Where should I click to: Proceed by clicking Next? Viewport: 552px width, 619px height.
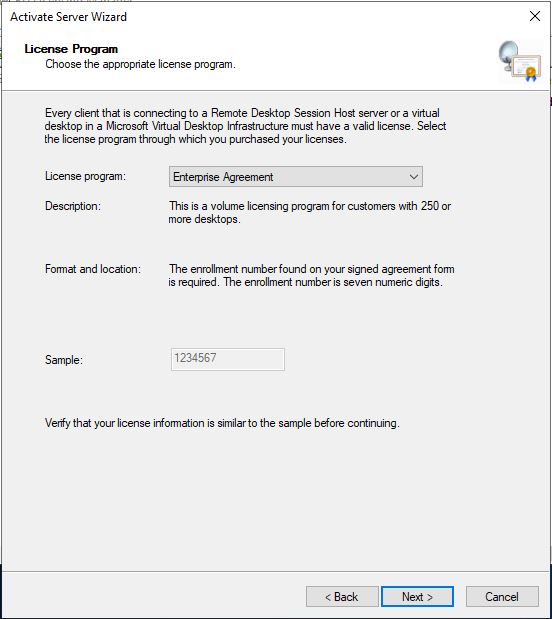coord(417,596)
